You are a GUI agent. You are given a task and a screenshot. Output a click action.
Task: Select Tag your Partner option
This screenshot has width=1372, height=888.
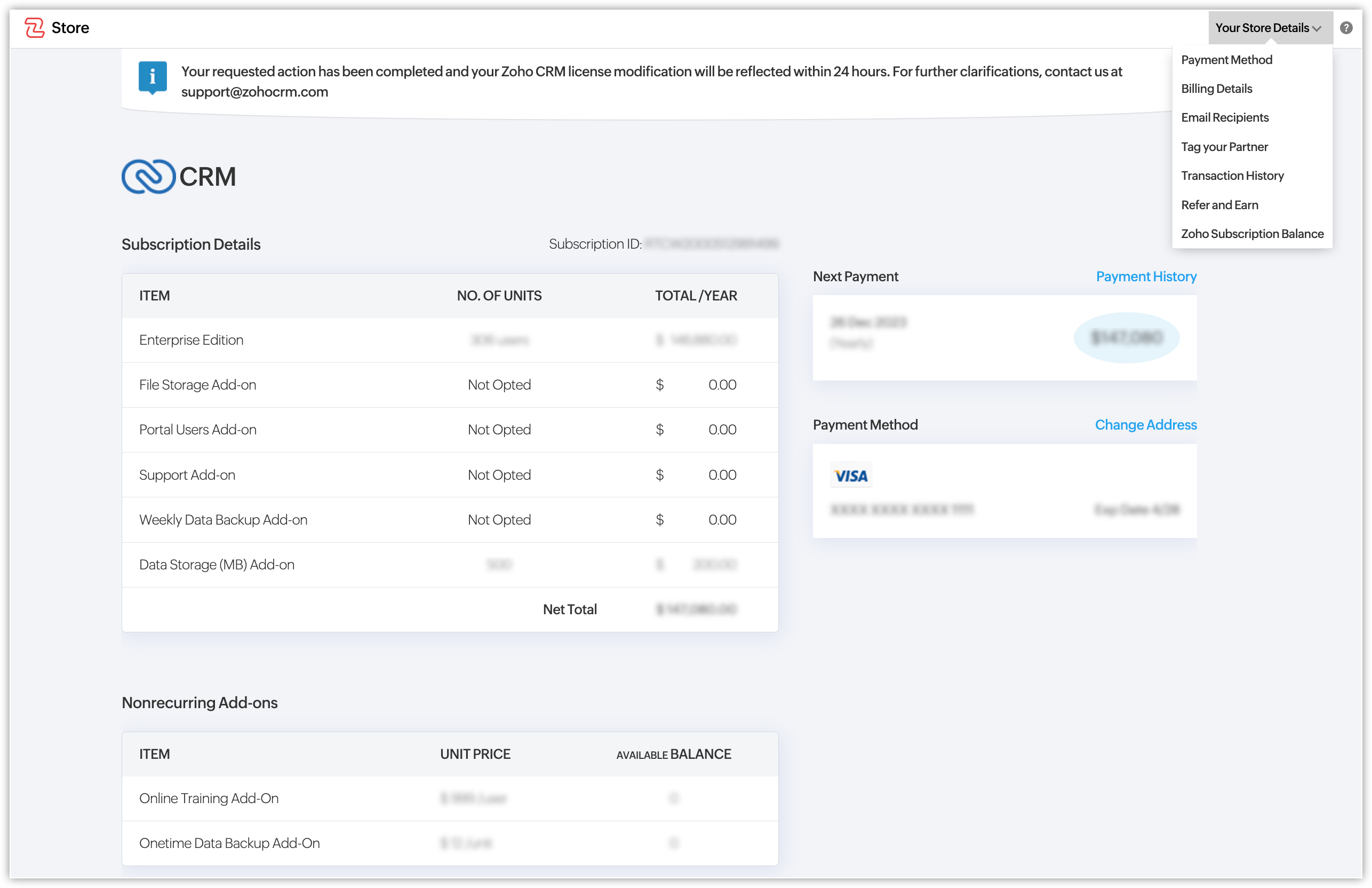(x=1224, y=146)
